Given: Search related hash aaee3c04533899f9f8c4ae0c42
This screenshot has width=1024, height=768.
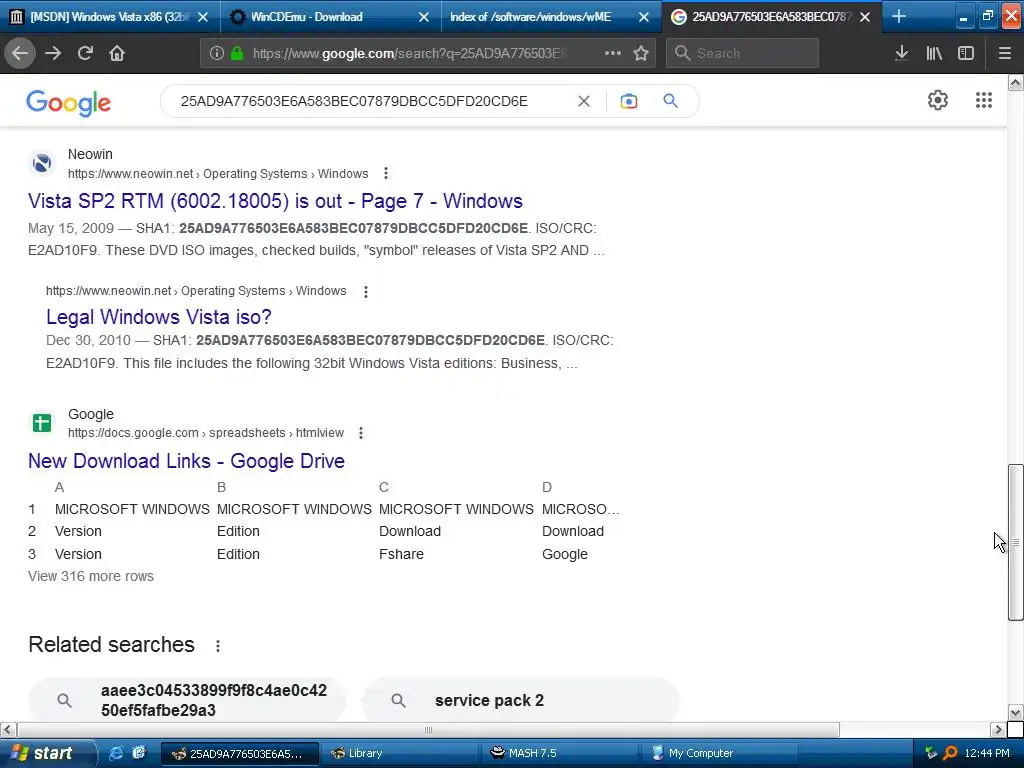Looking at the screenshot, I should [x=187, y=700].
